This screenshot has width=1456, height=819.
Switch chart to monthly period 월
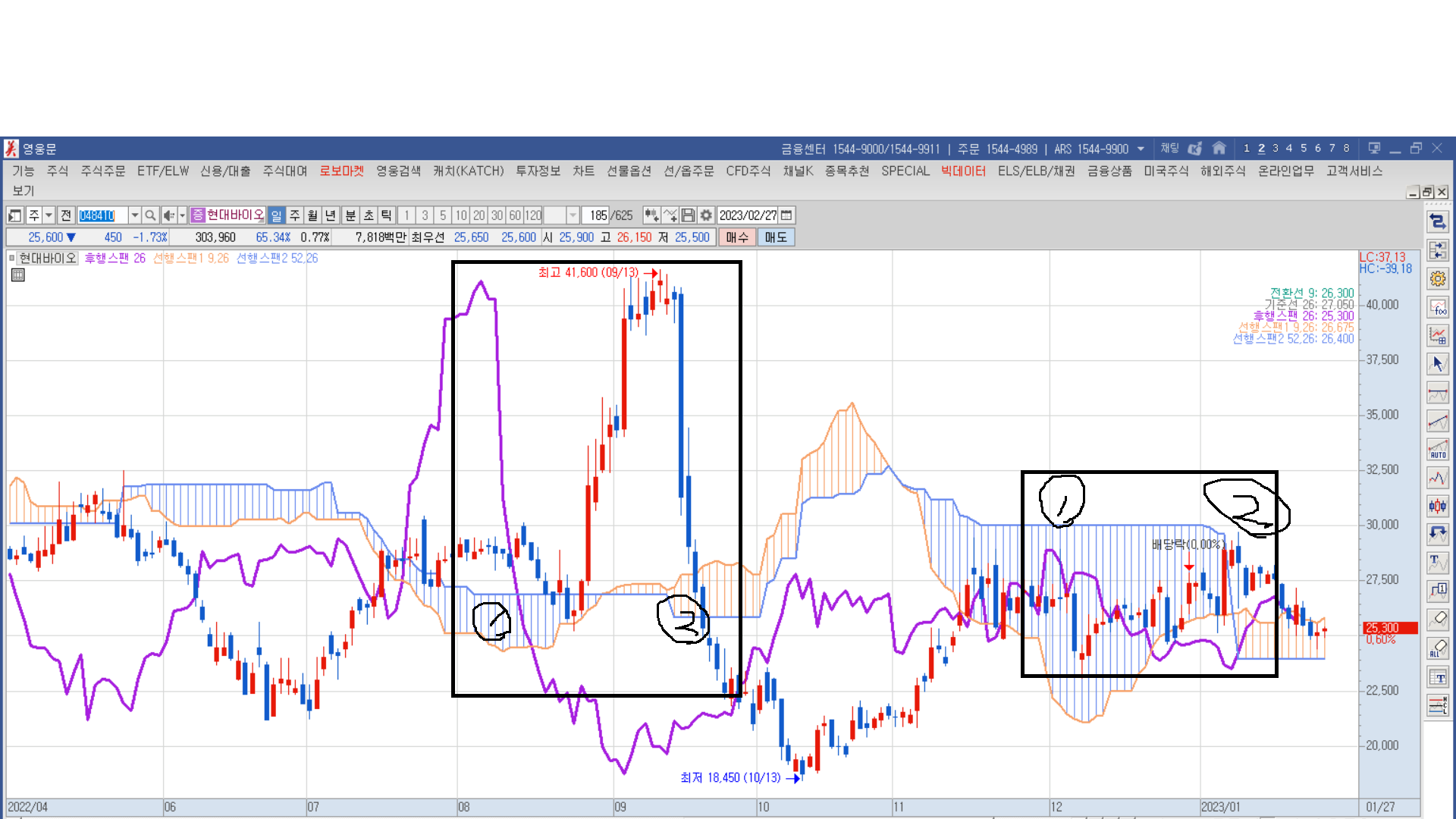click(x=312, y=215)
